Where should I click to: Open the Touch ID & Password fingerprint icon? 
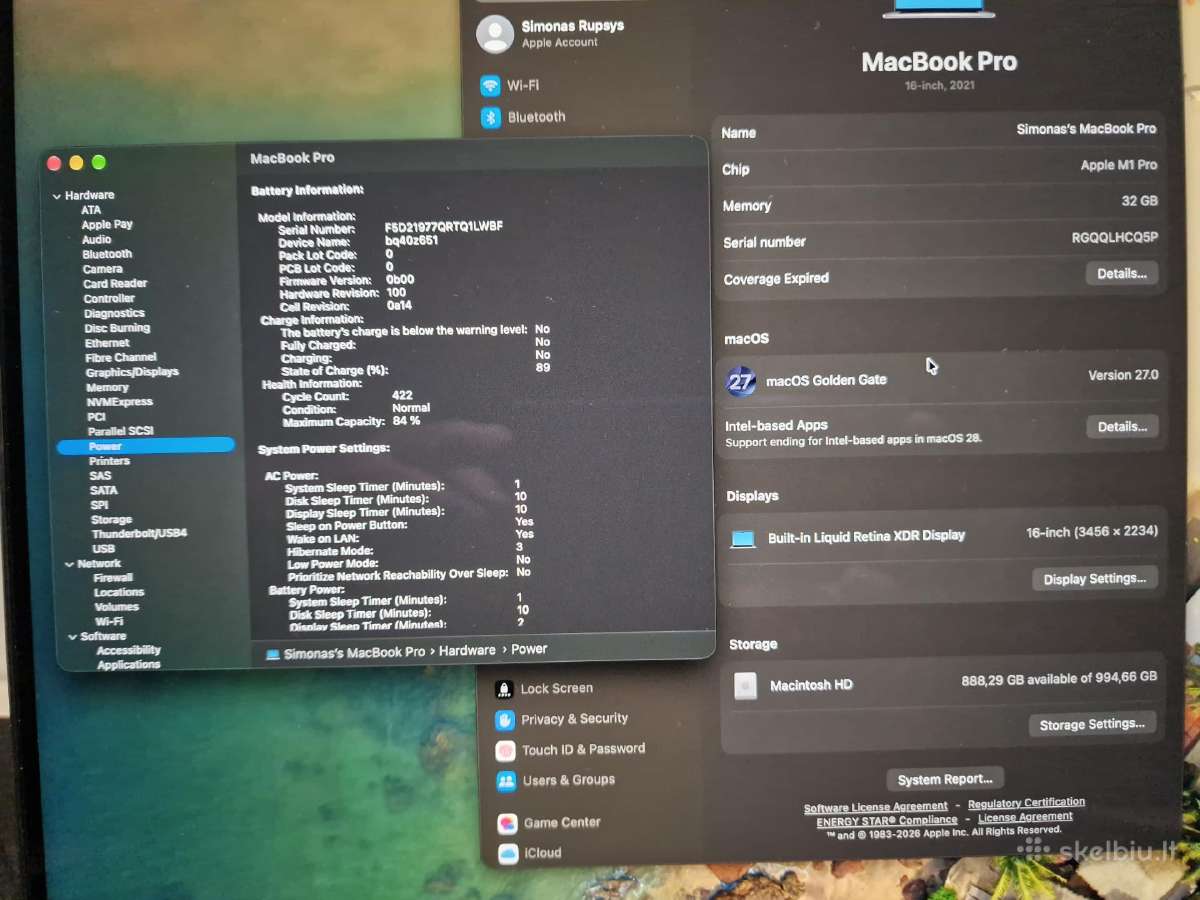tap(506, 750)
